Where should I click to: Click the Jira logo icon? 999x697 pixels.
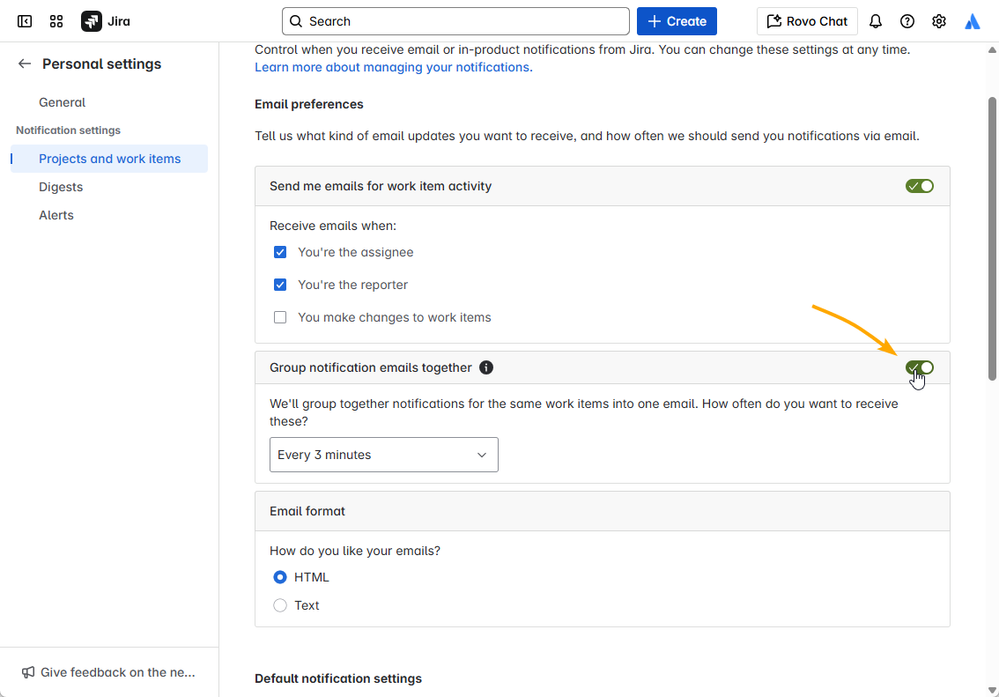(x=92, y=21)
